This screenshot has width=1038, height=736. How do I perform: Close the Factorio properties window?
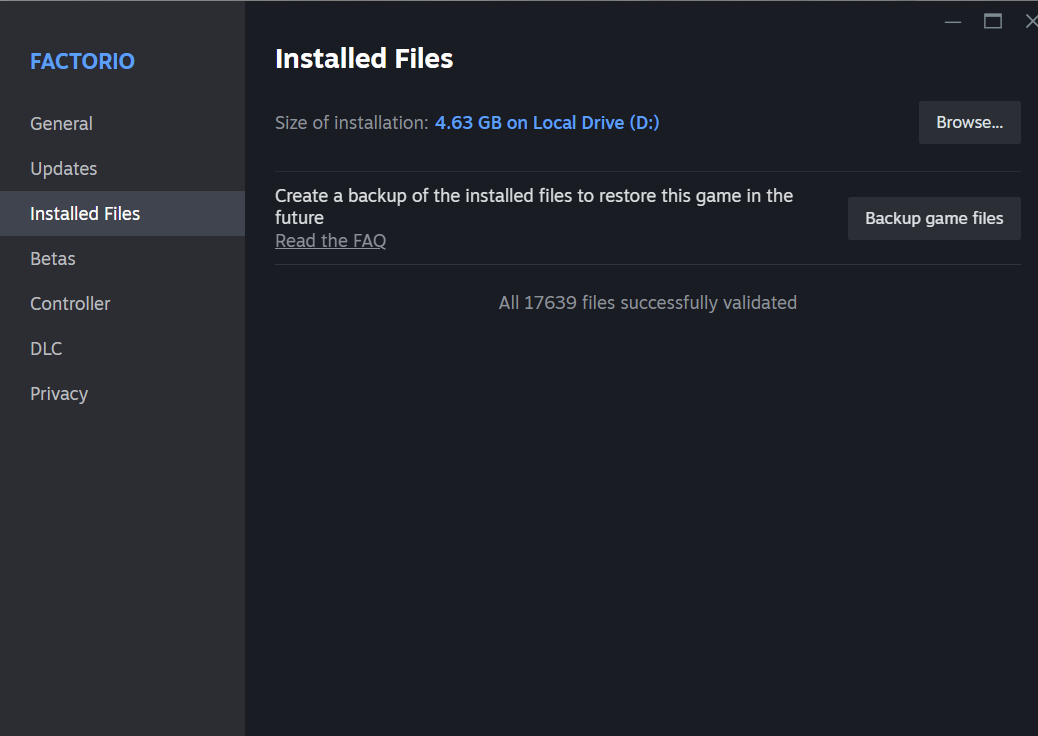[1030, 21]
